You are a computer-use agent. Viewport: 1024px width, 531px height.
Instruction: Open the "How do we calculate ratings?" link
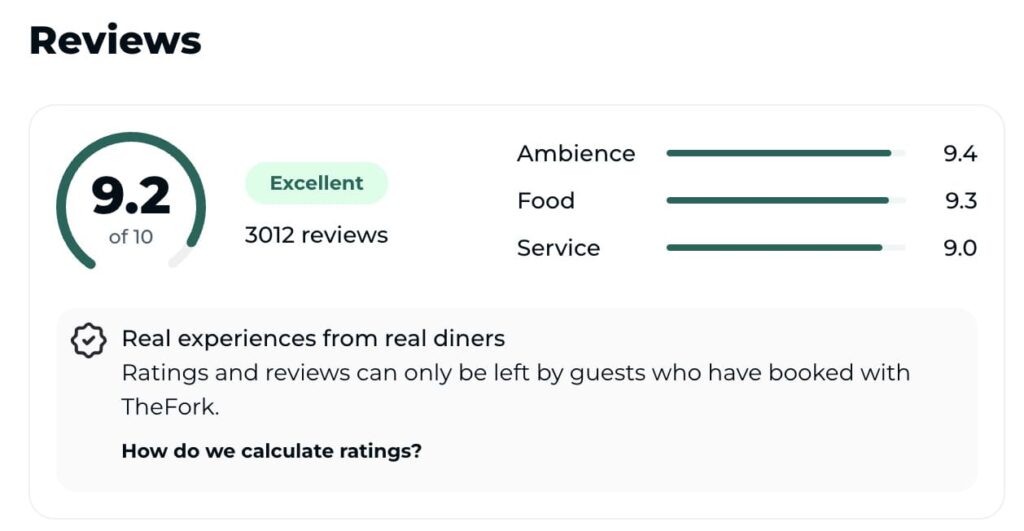(x=271, y=451)
